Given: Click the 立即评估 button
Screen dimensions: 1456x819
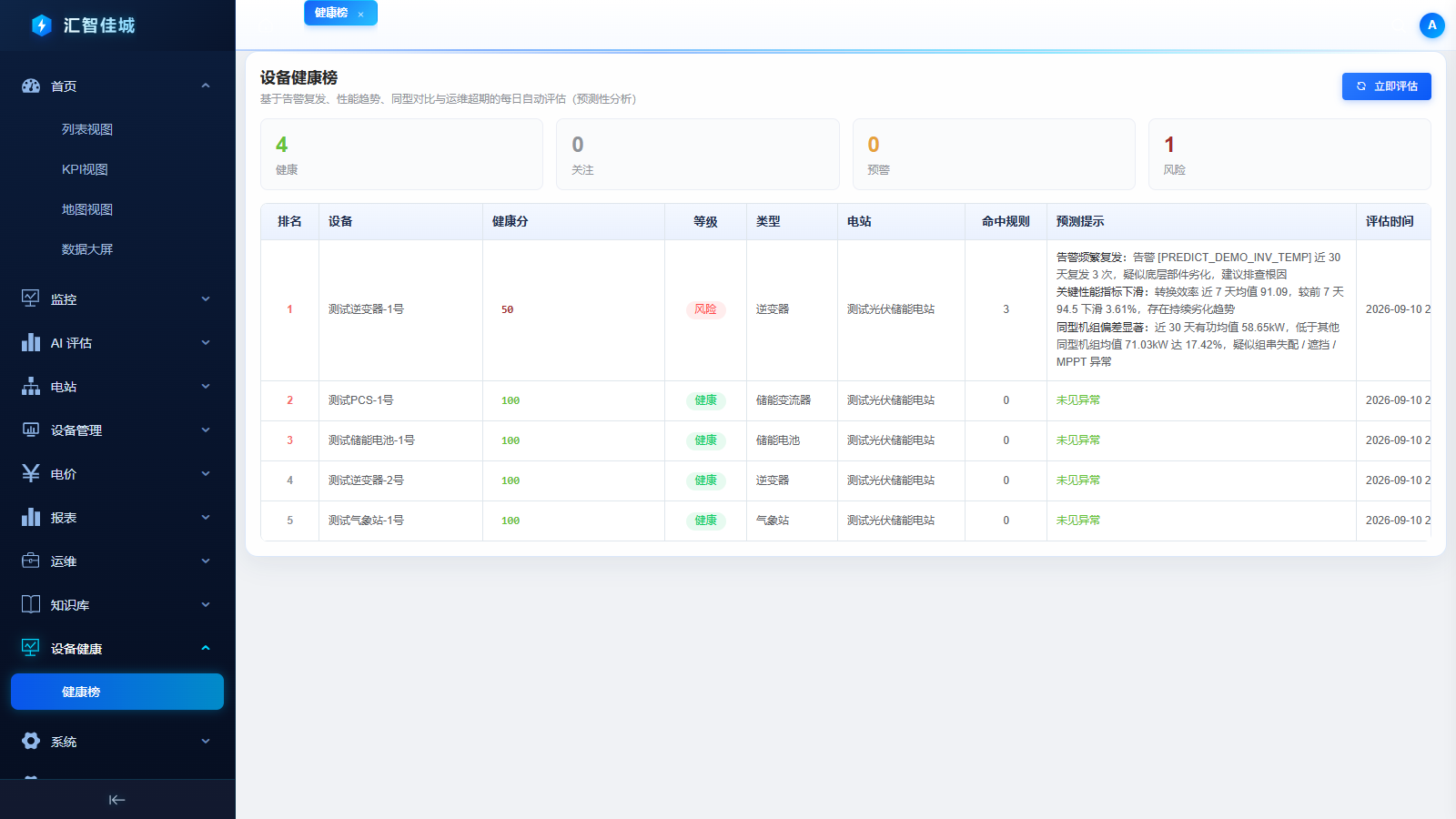Looking at the screenshot, I should point(1386,86).
